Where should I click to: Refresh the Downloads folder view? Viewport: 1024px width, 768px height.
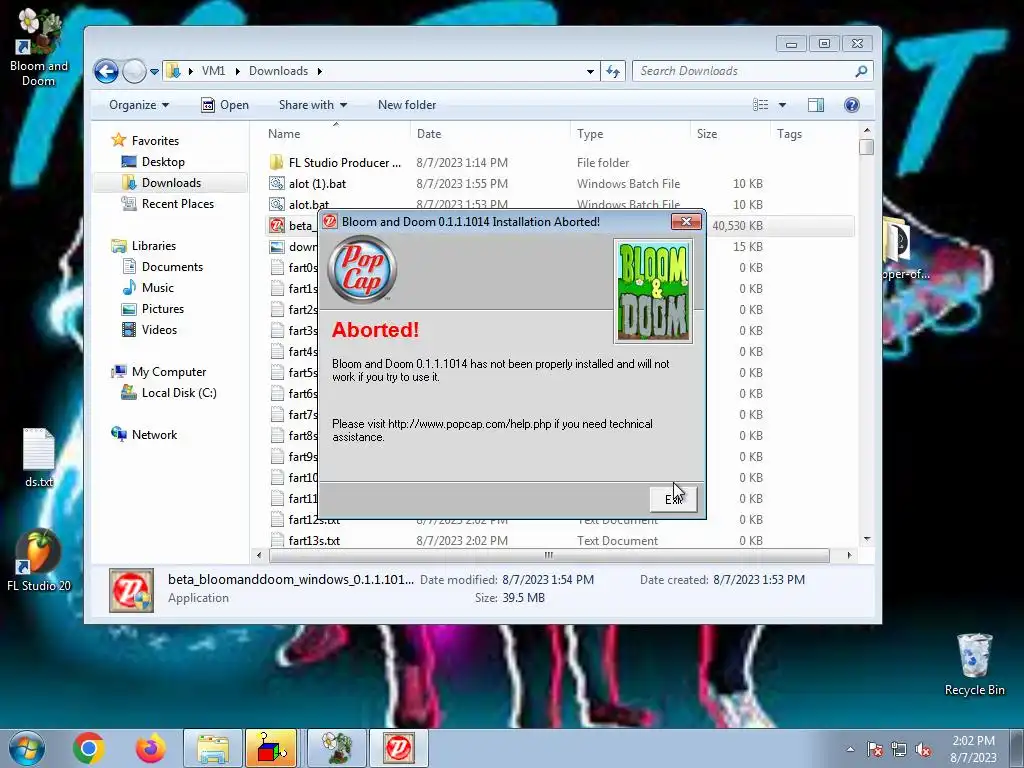tap(613, 71)
